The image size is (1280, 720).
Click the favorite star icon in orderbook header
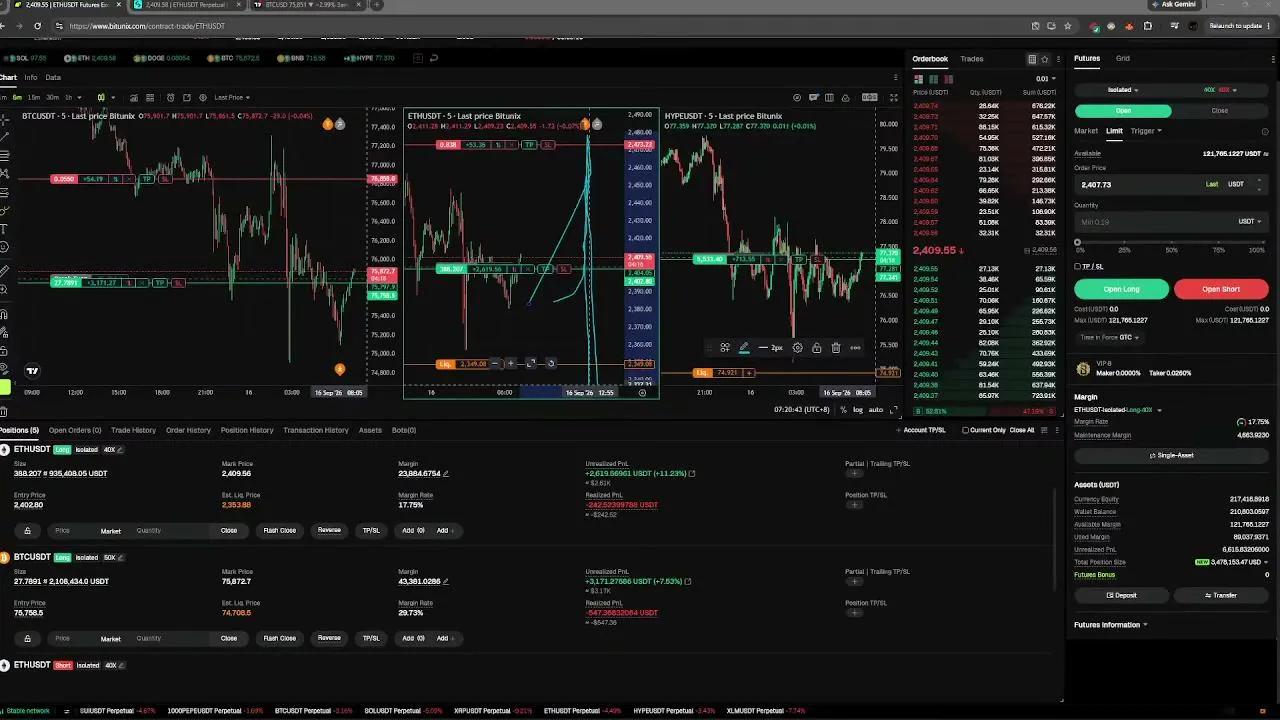1045,59
